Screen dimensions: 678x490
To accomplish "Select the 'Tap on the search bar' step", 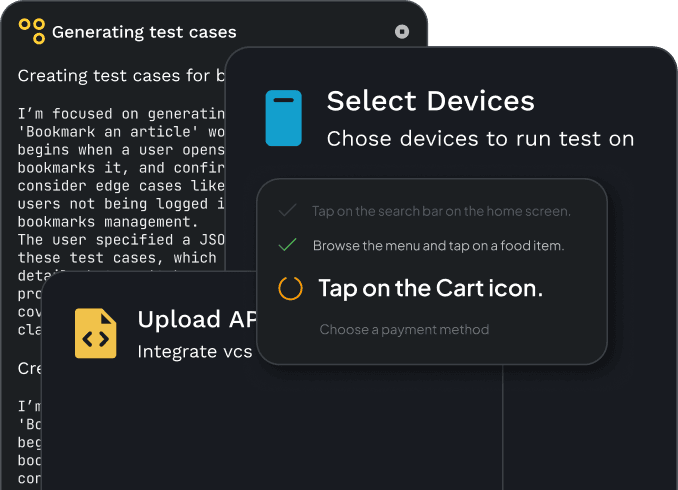I will (441, 211).
